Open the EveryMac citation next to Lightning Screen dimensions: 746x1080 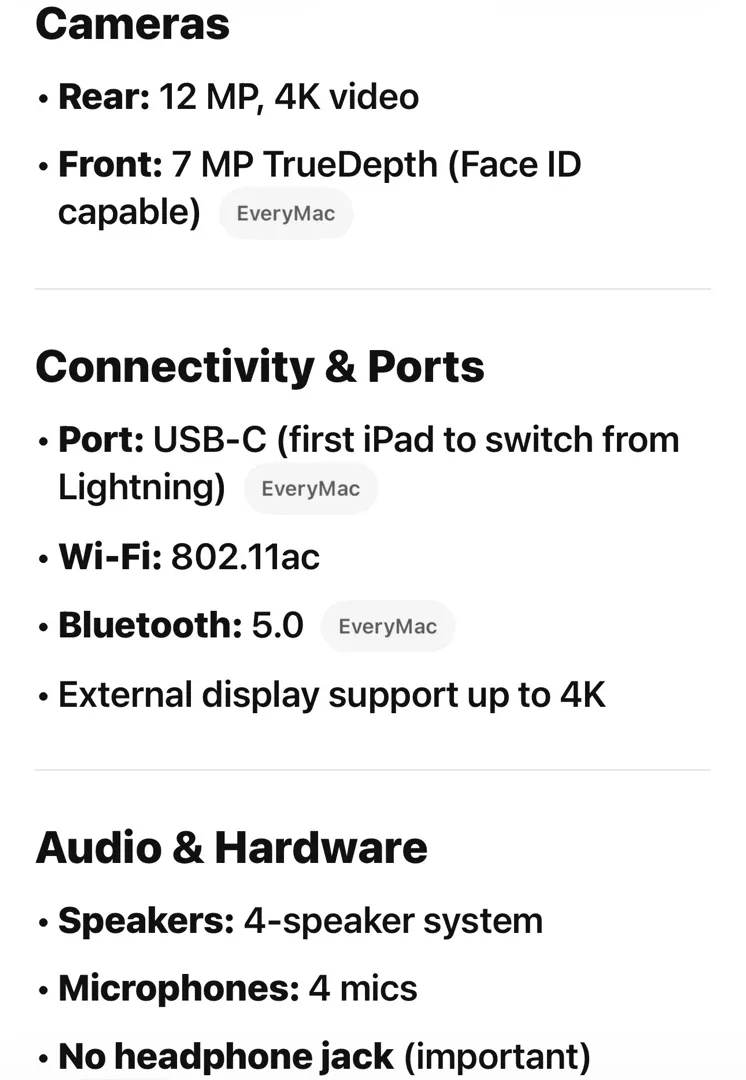click(310, 489)
